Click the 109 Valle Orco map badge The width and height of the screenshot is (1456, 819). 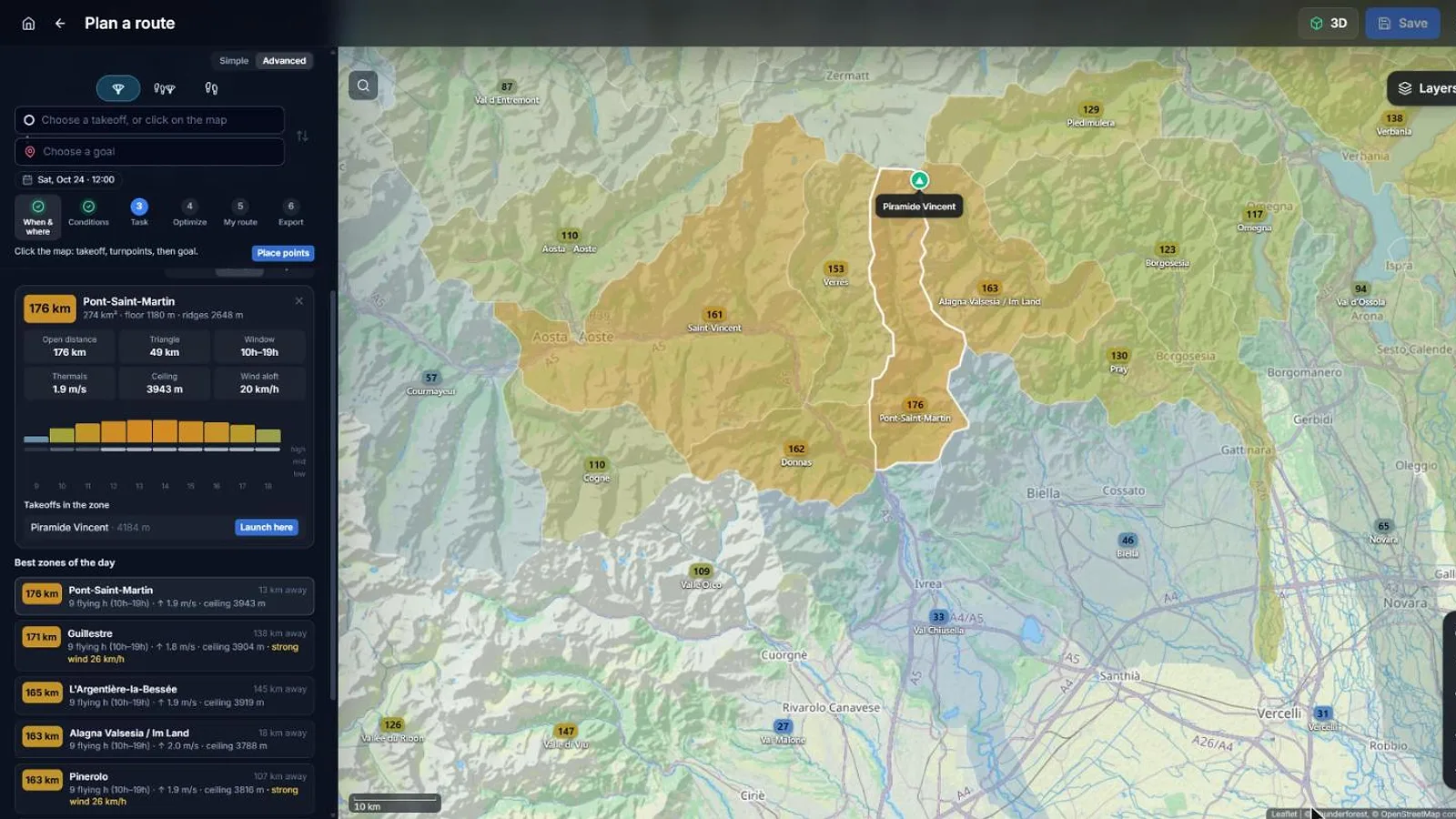coord(702,571)
